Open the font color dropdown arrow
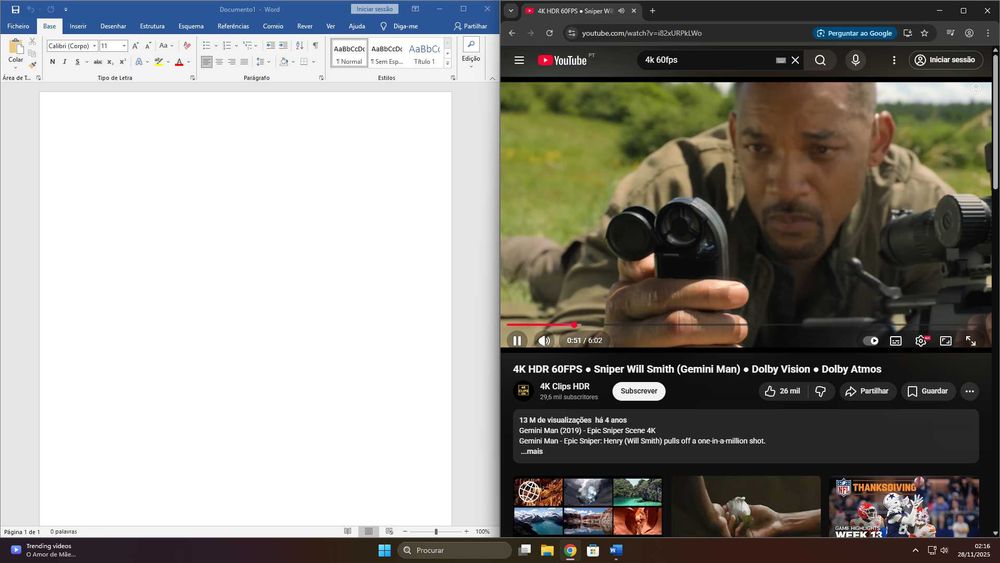The height and width of the screenshot is (563, 1000). pos(188,62)
